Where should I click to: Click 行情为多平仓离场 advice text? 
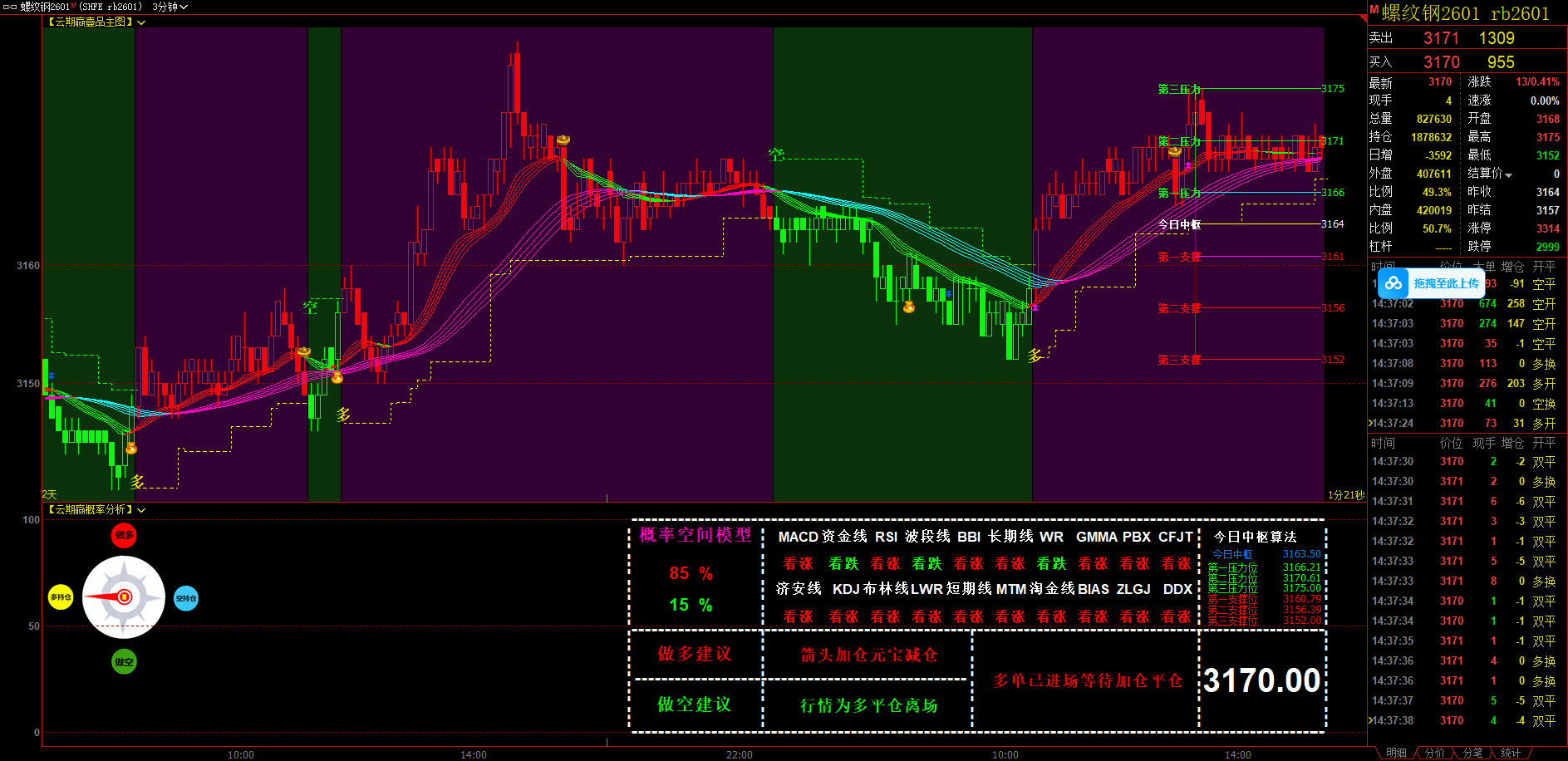(x=868, y=705)
